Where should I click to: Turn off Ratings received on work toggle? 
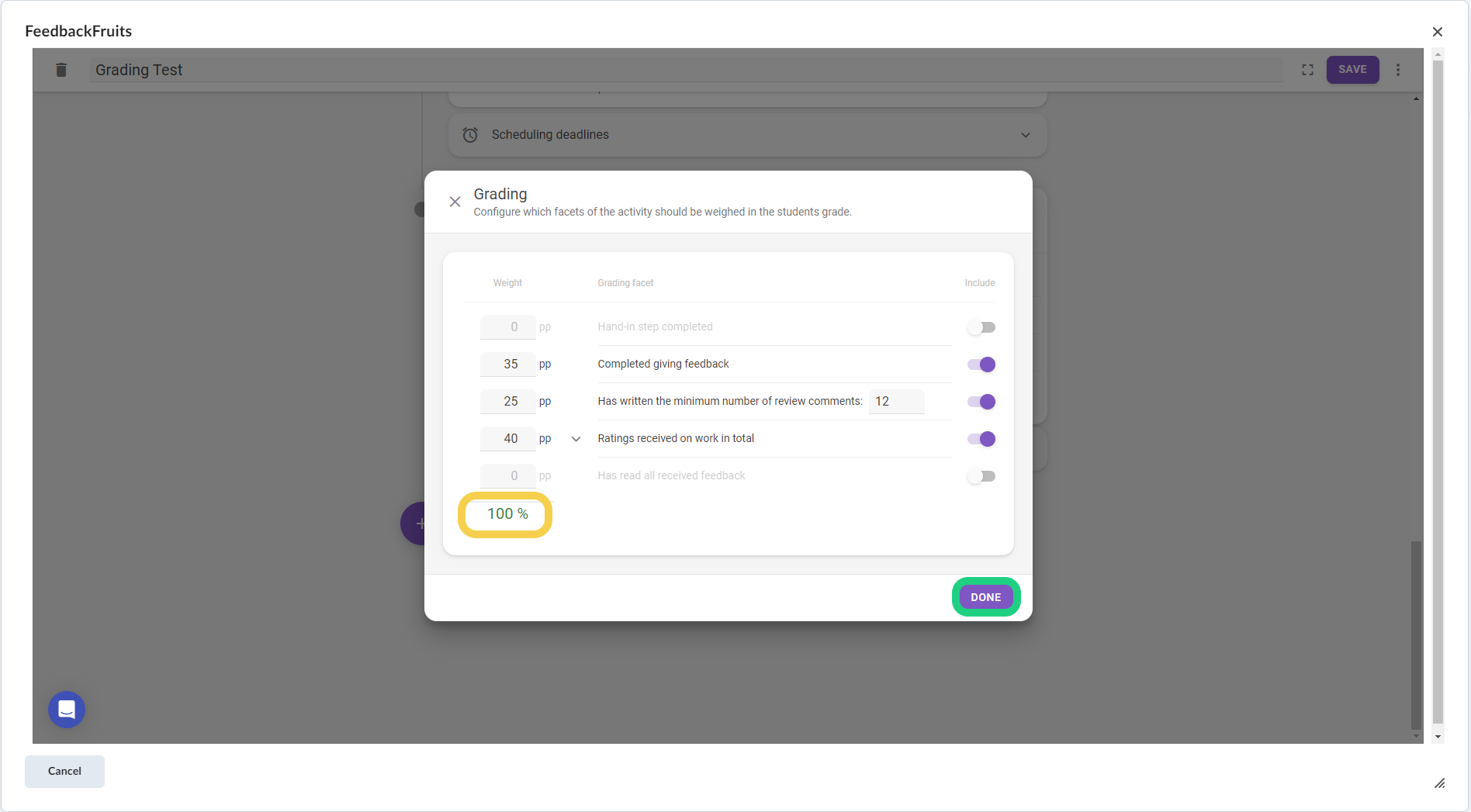tap(981, 439)
